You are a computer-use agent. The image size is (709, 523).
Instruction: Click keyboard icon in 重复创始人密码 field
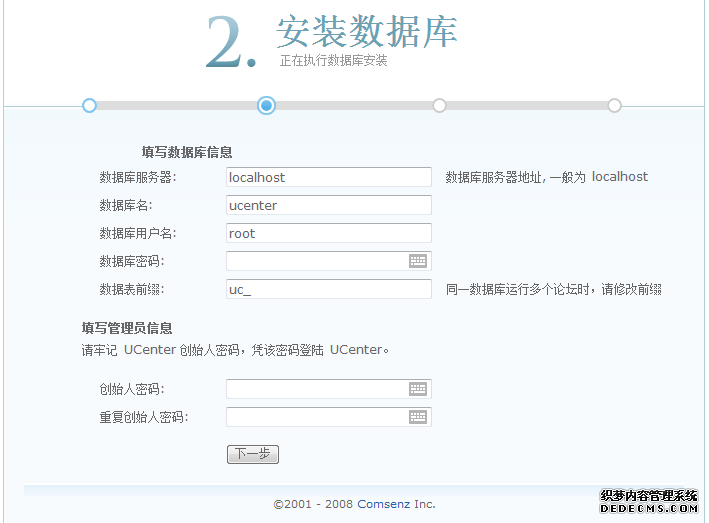[x=418, y=417]
